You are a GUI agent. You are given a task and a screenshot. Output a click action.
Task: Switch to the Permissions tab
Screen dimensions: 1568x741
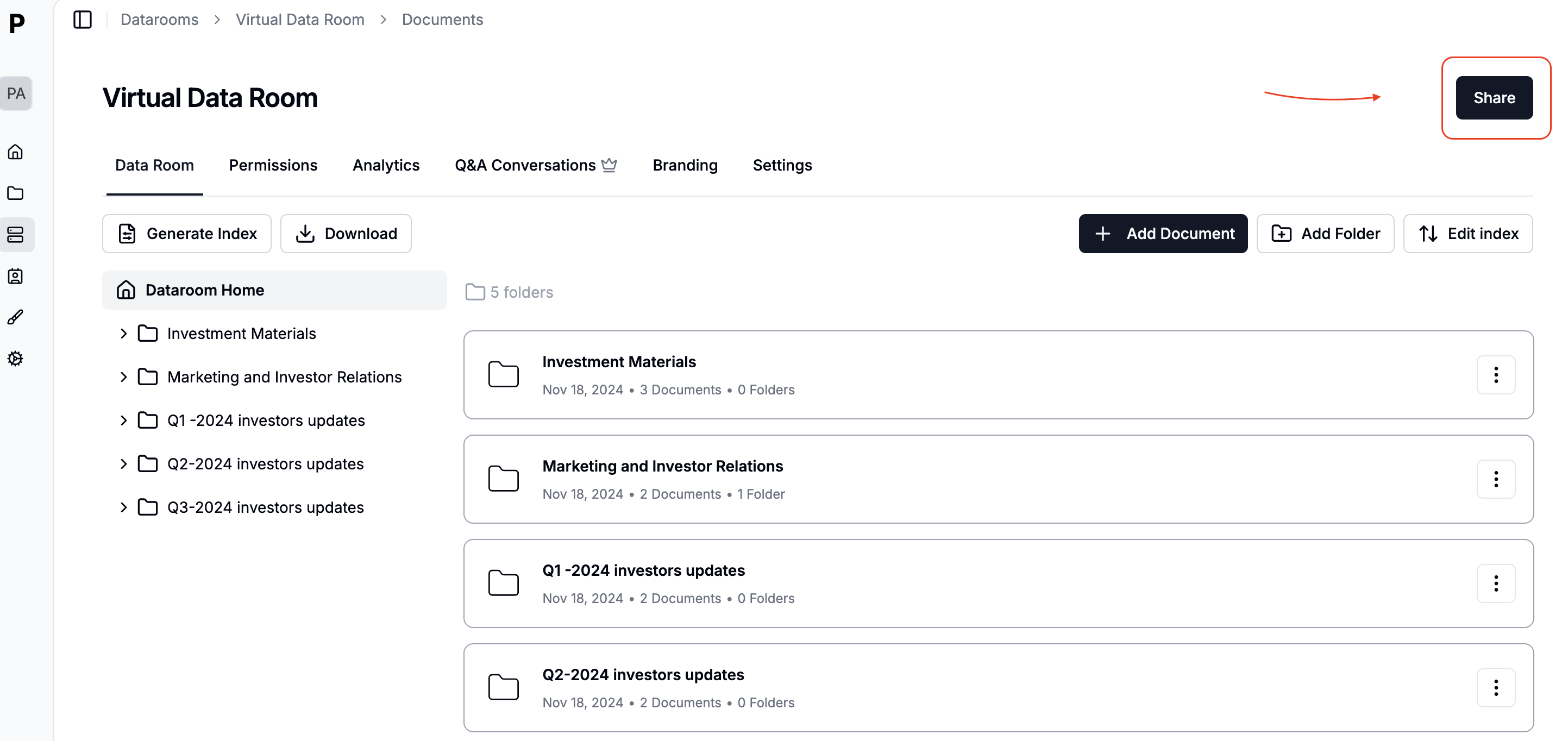273,165
